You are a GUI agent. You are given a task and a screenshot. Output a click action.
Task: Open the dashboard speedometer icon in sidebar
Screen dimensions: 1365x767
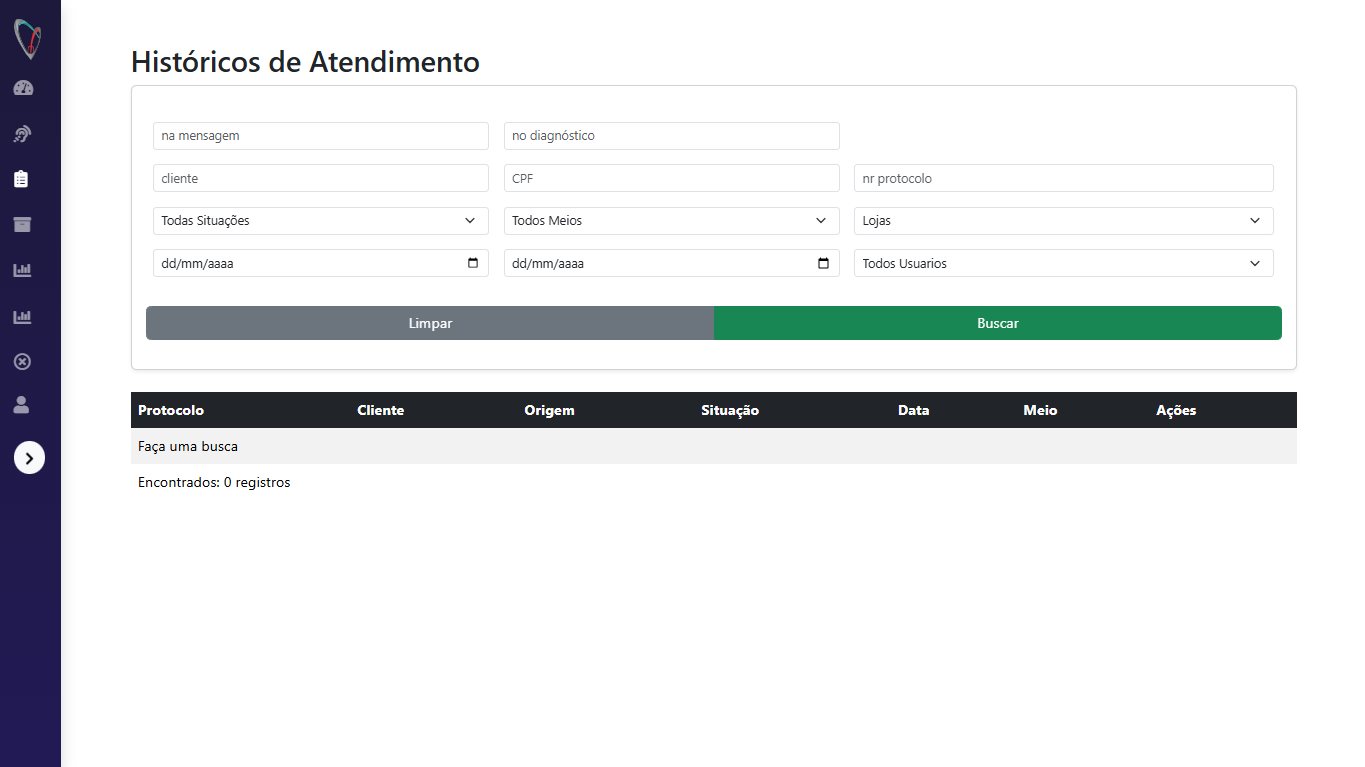point(23,88)
